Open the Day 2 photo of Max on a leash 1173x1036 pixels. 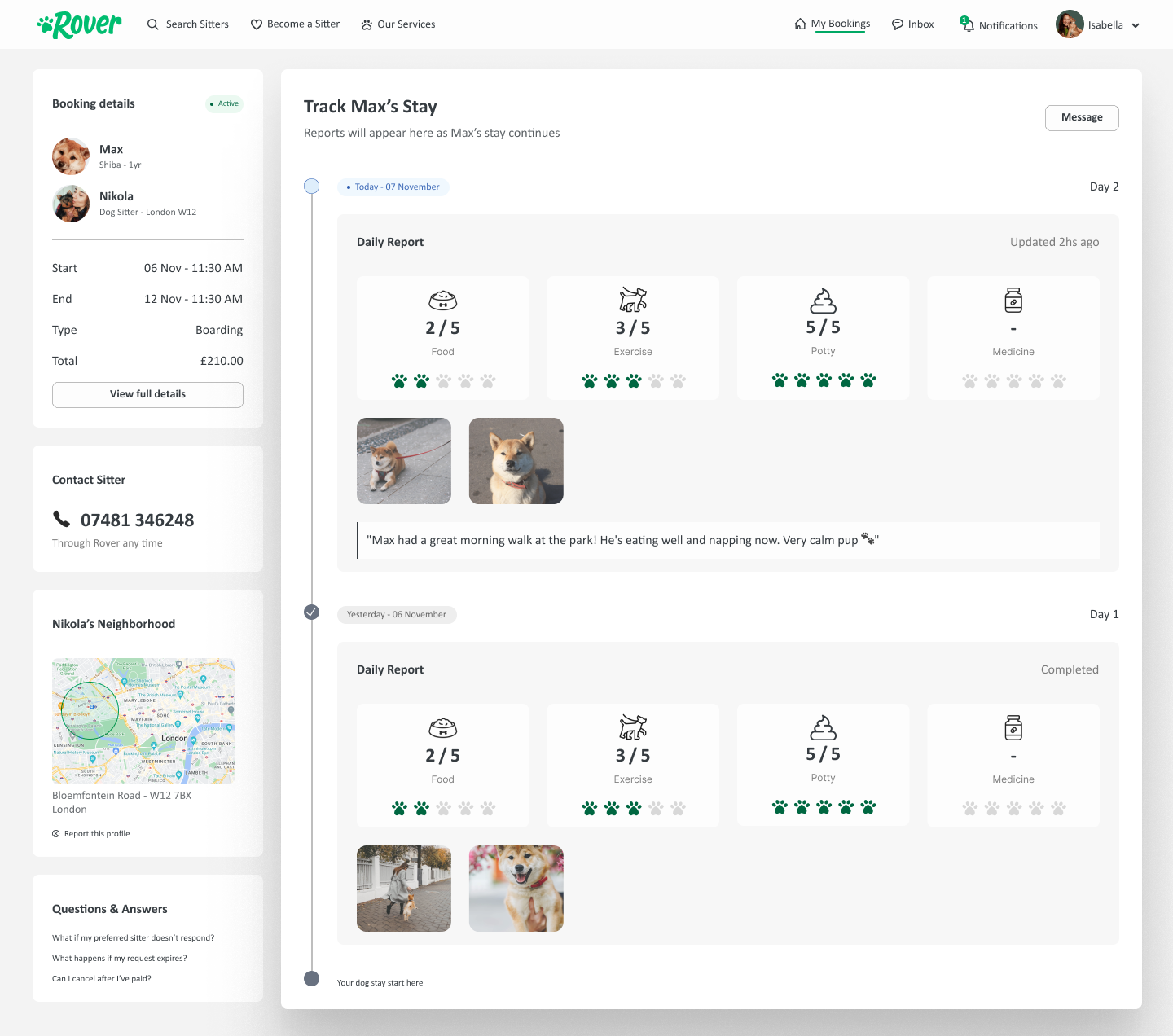pyautogui.click(x=404, y=461)
